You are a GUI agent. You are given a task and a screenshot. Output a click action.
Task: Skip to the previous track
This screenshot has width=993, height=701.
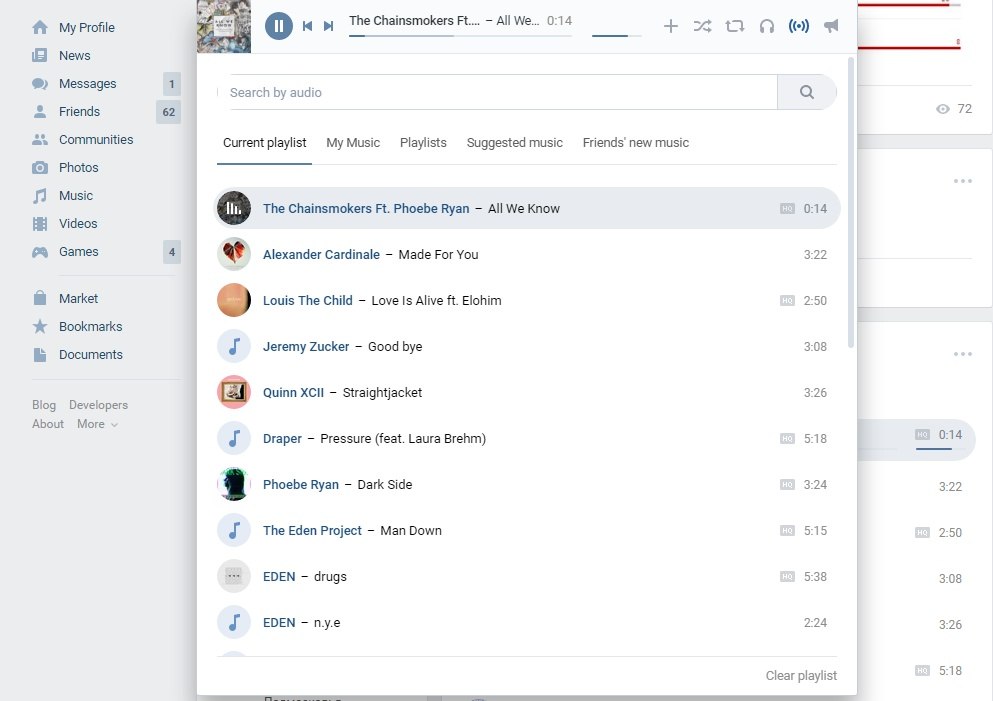pos(307,26)
